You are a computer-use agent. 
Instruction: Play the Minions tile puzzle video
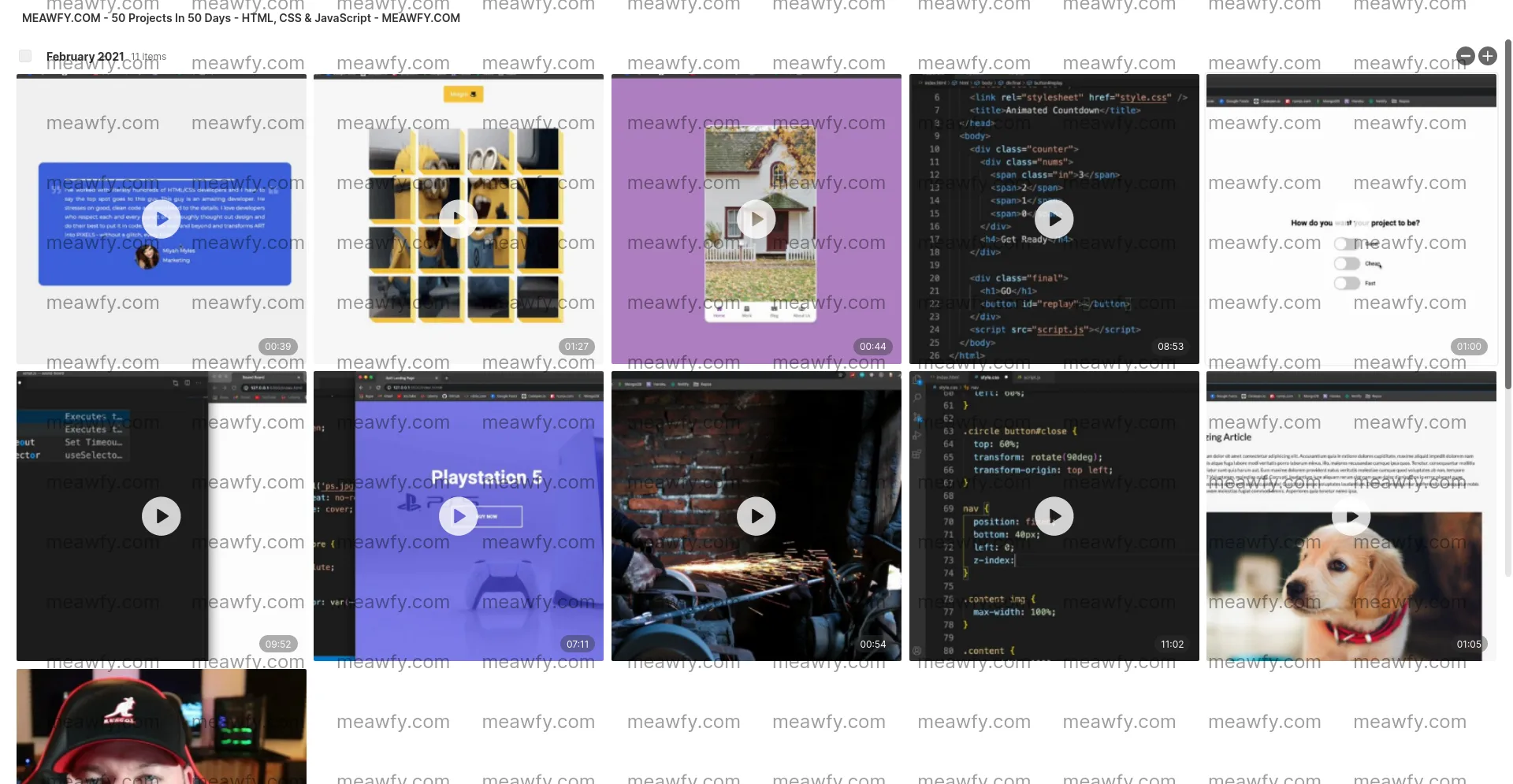(x=458, y=218)
